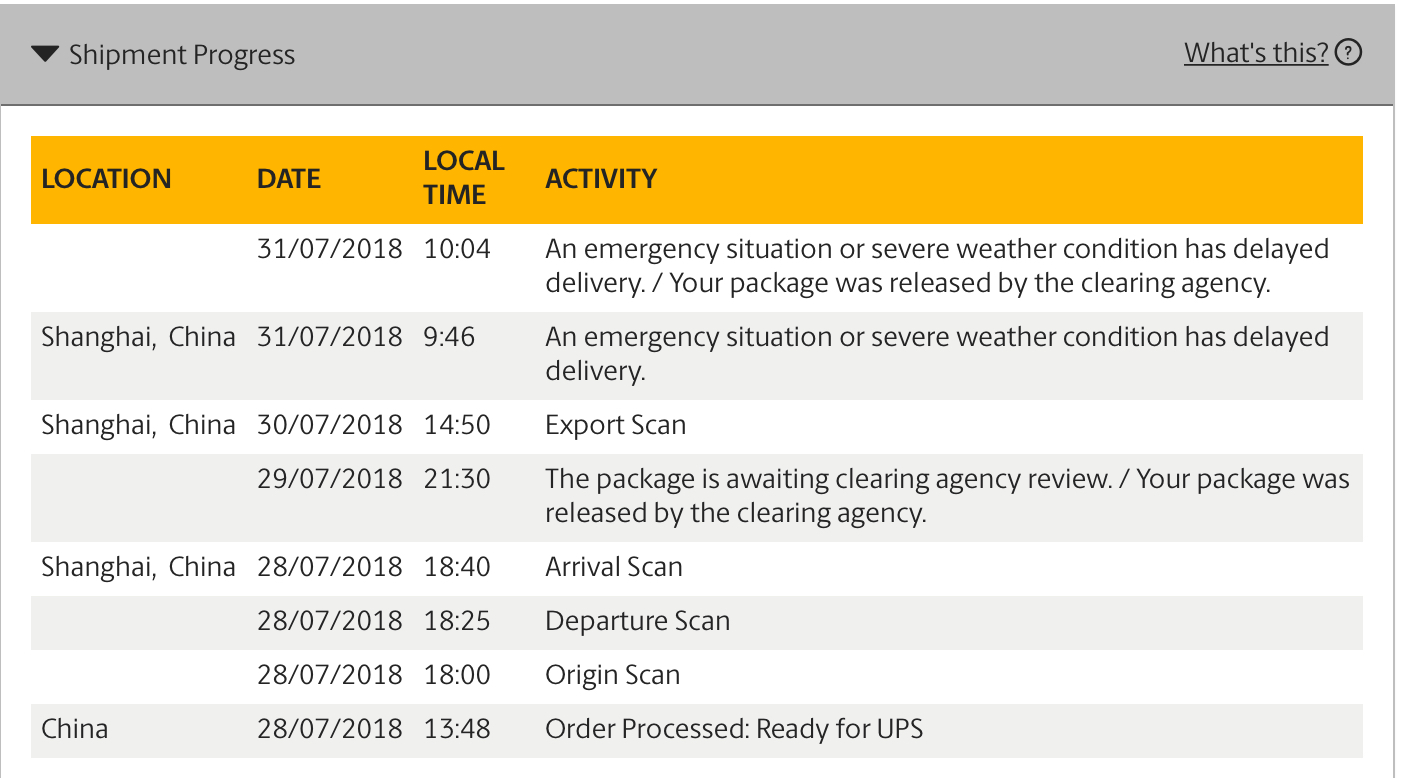Click the 13:48 time cell

coord(457,729)
